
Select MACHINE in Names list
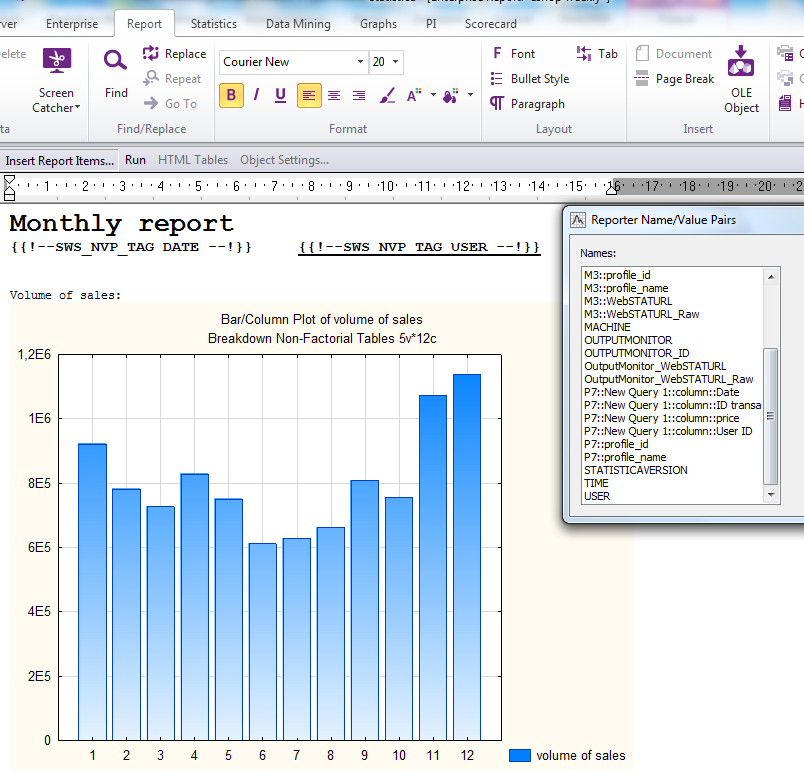pyautogui.click(x=607, y=327)
